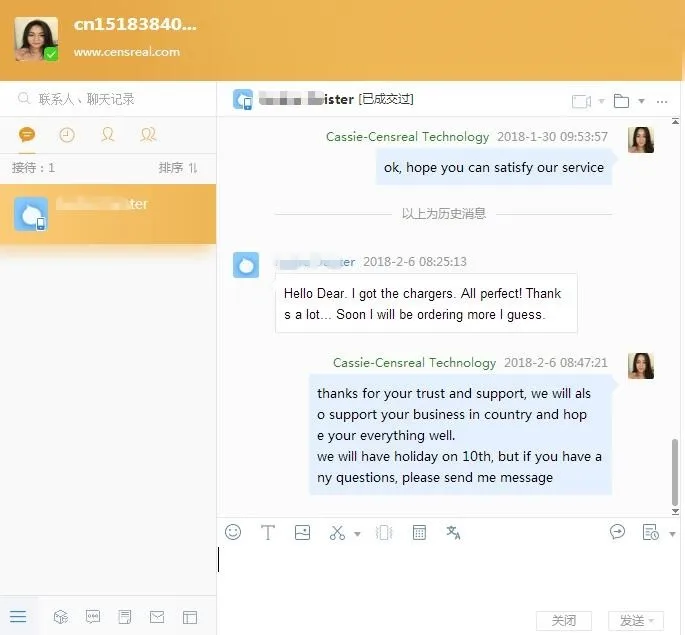
Task: Open the more options ellipsis menu
Action: click(x=662, y=102)
